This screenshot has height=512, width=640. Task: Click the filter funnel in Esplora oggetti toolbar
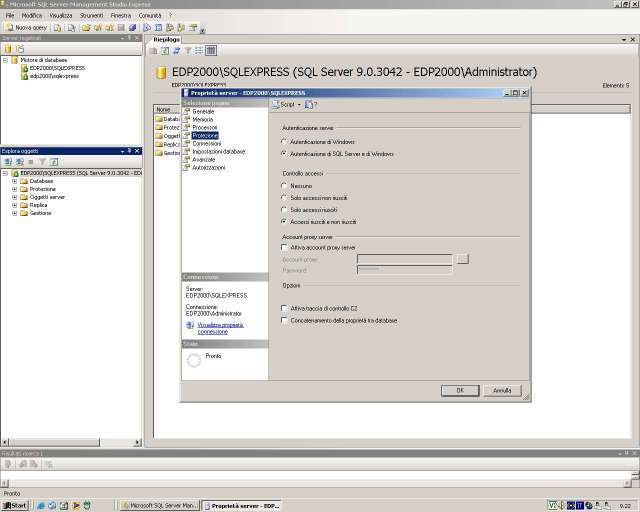[x=42, y=162]
